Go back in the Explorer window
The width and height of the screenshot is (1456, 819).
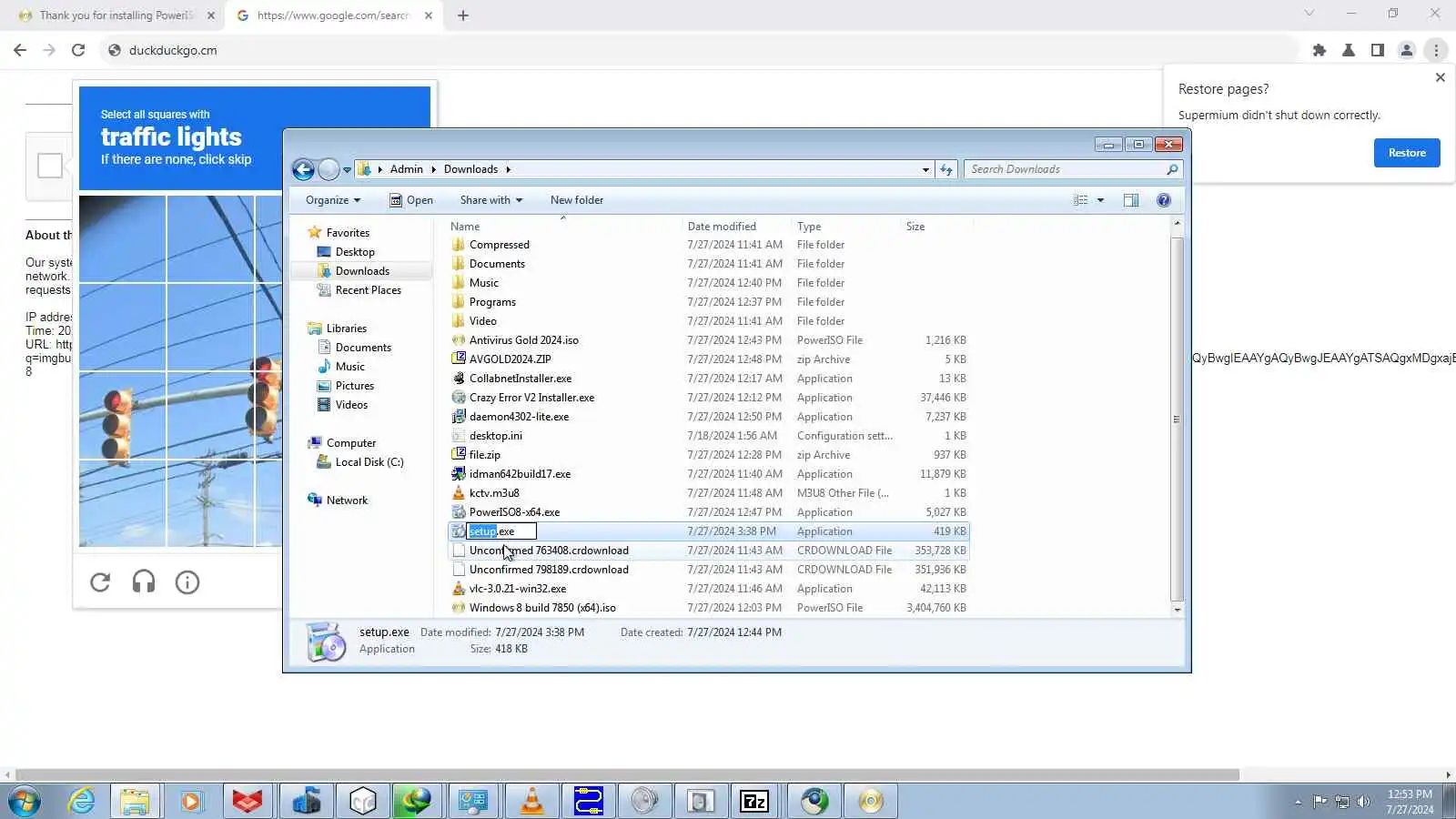point(304,169)
